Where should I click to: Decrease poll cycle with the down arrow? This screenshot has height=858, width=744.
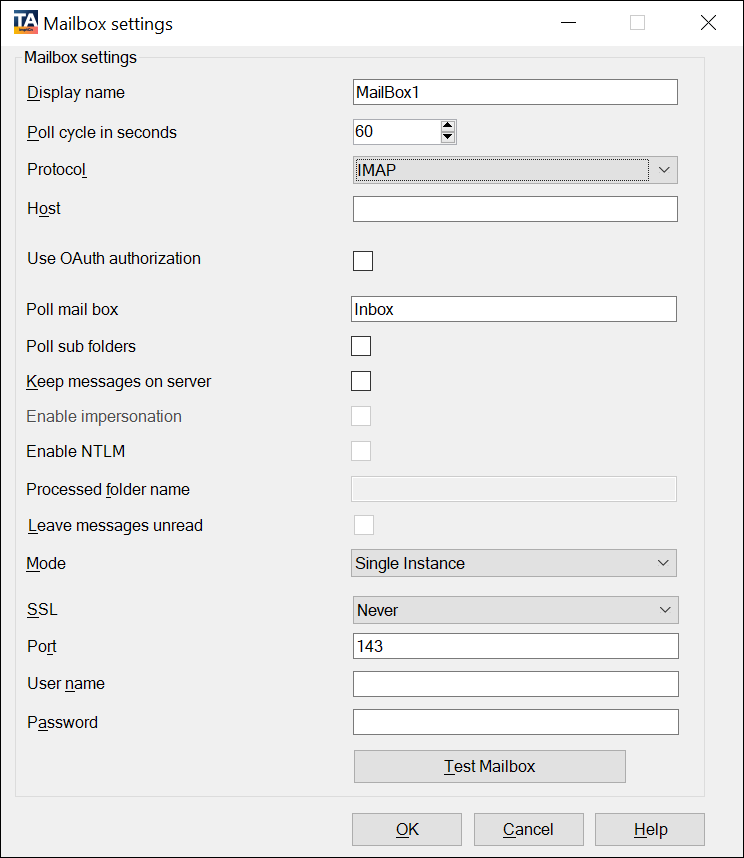point(448,137)
